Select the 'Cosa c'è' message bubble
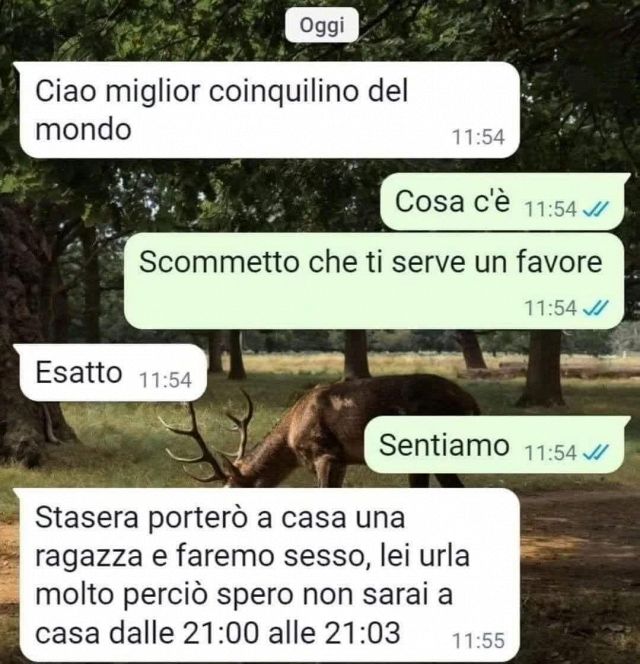 tap(502, 202)
